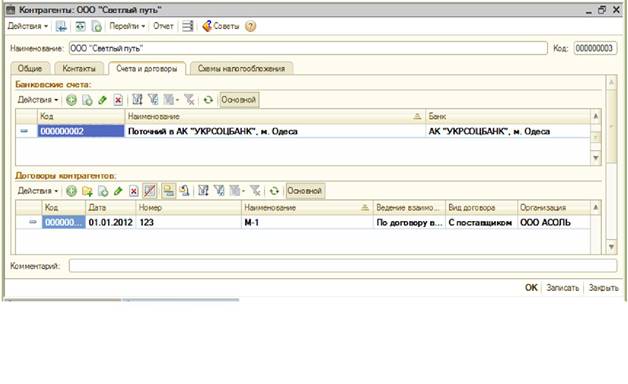Click filter funnel icon in bank accounts toolbar
Screen dimensions: 628x384
pyautogui.click(x=153, y=100)
